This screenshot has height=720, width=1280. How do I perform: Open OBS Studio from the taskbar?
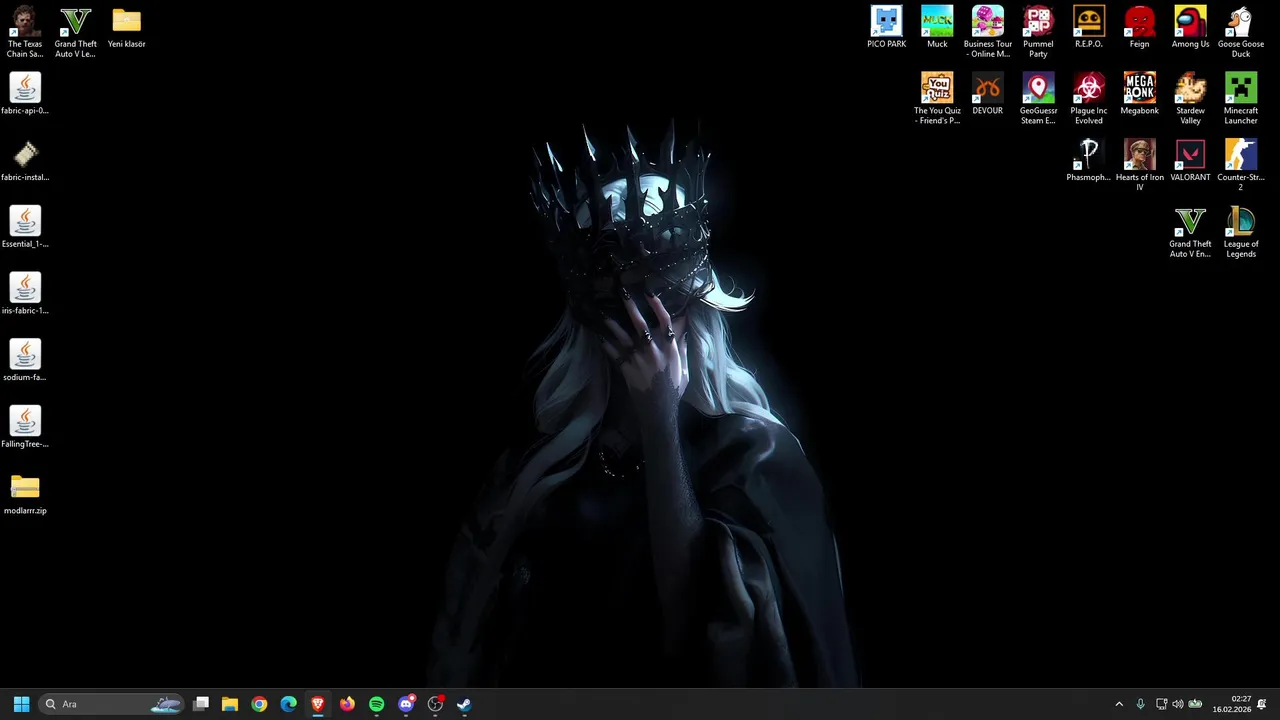pos(435,704)
